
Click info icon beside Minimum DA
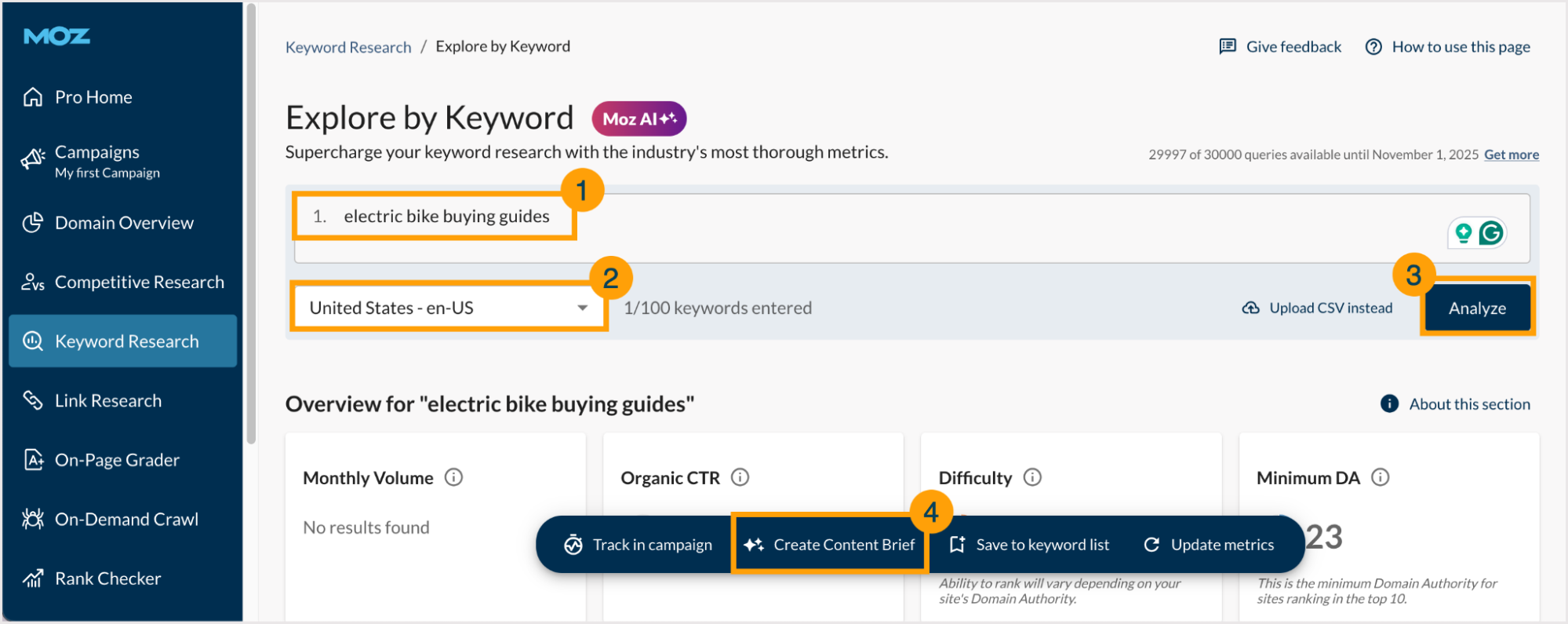(1380, 477)
